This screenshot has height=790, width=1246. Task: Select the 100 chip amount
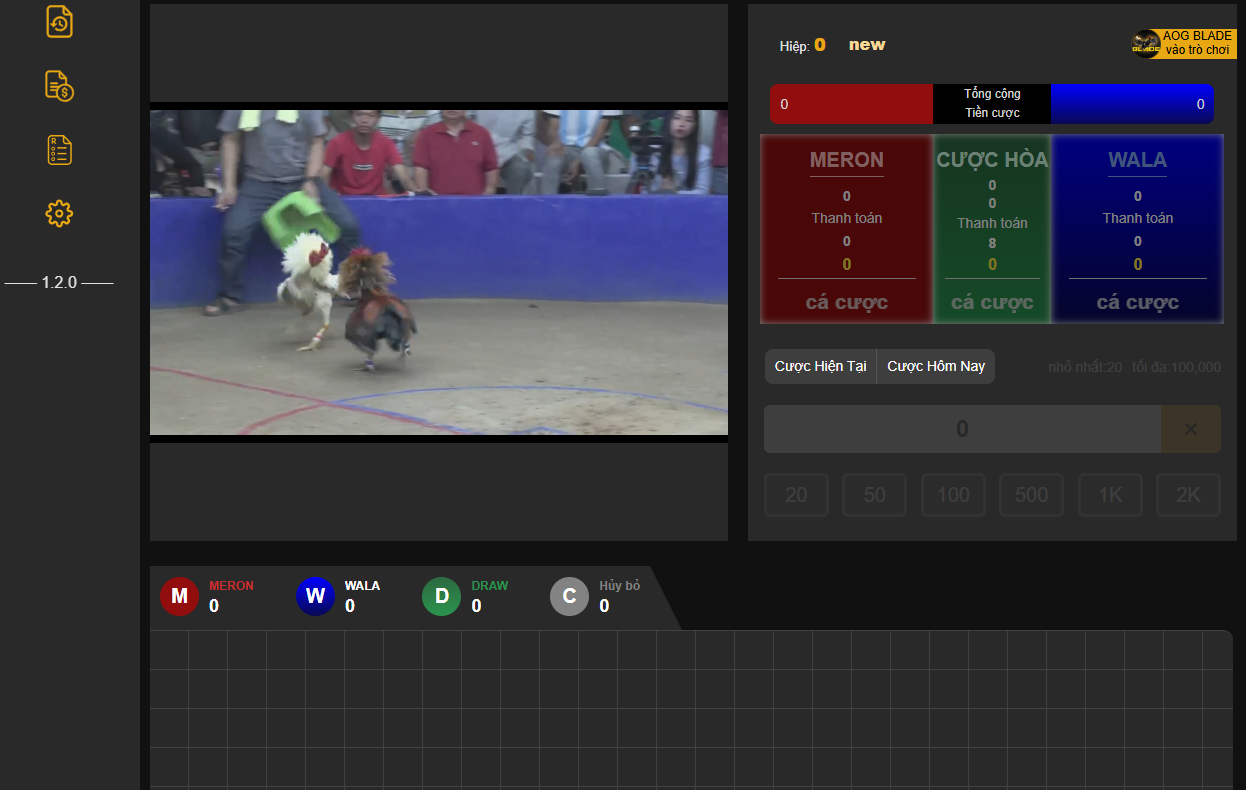point(953,495)
